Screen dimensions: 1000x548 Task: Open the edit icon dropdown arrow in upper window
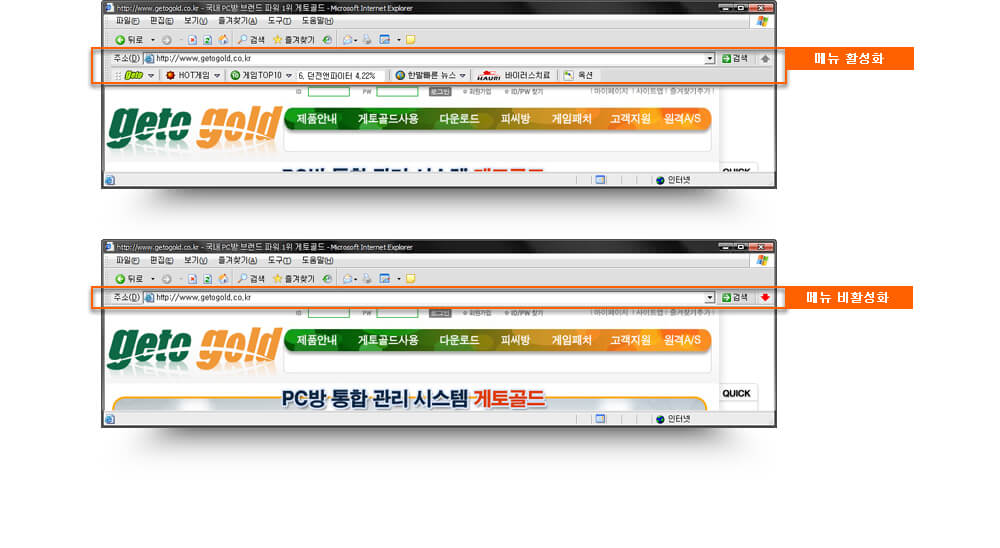point(399,40)
